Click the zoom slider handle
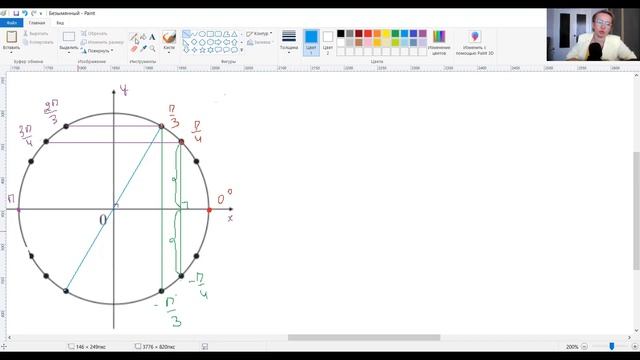 [611, 346]
